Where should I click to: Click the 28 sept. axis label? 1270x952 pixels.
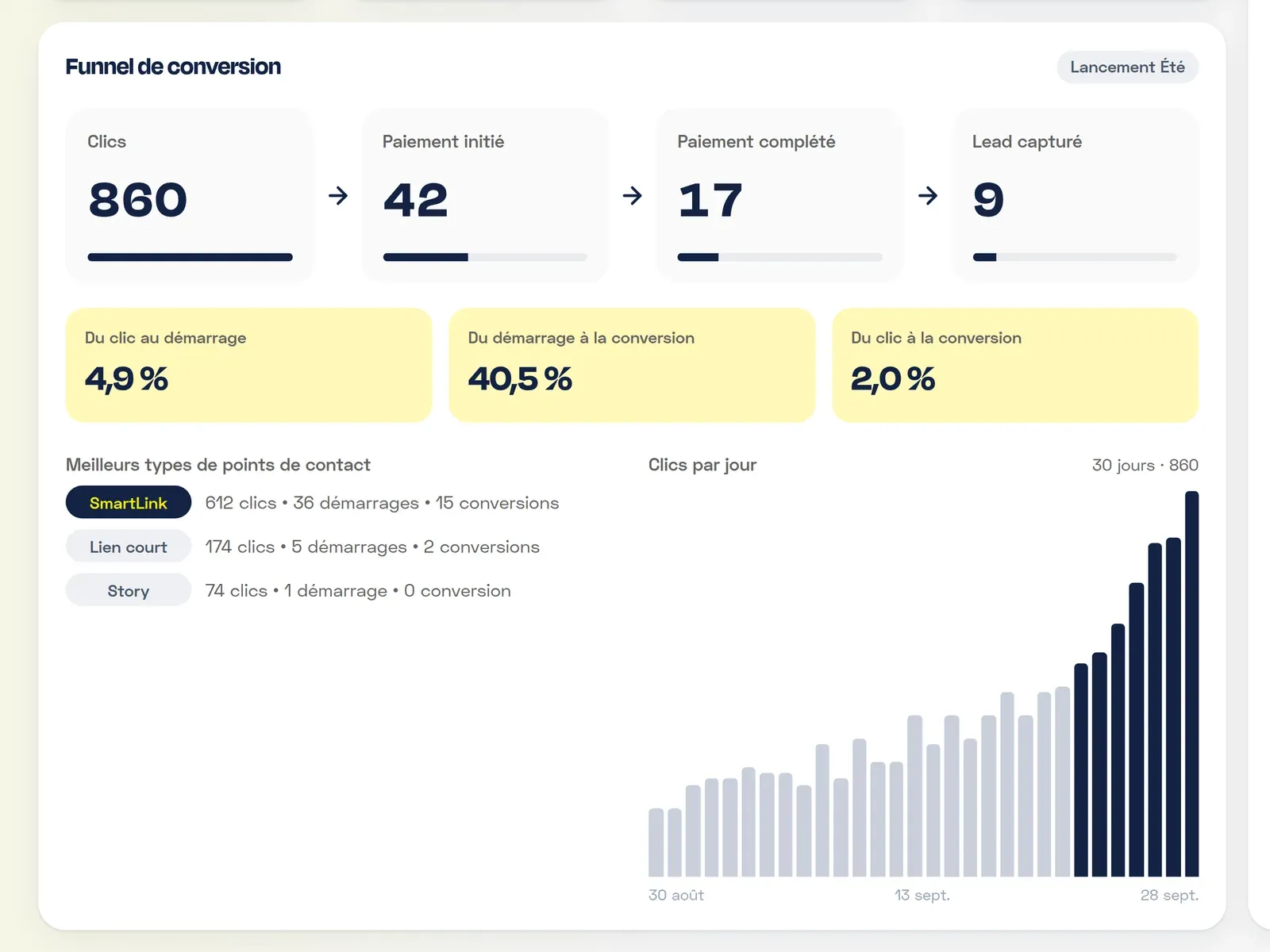pos(1169,895)
